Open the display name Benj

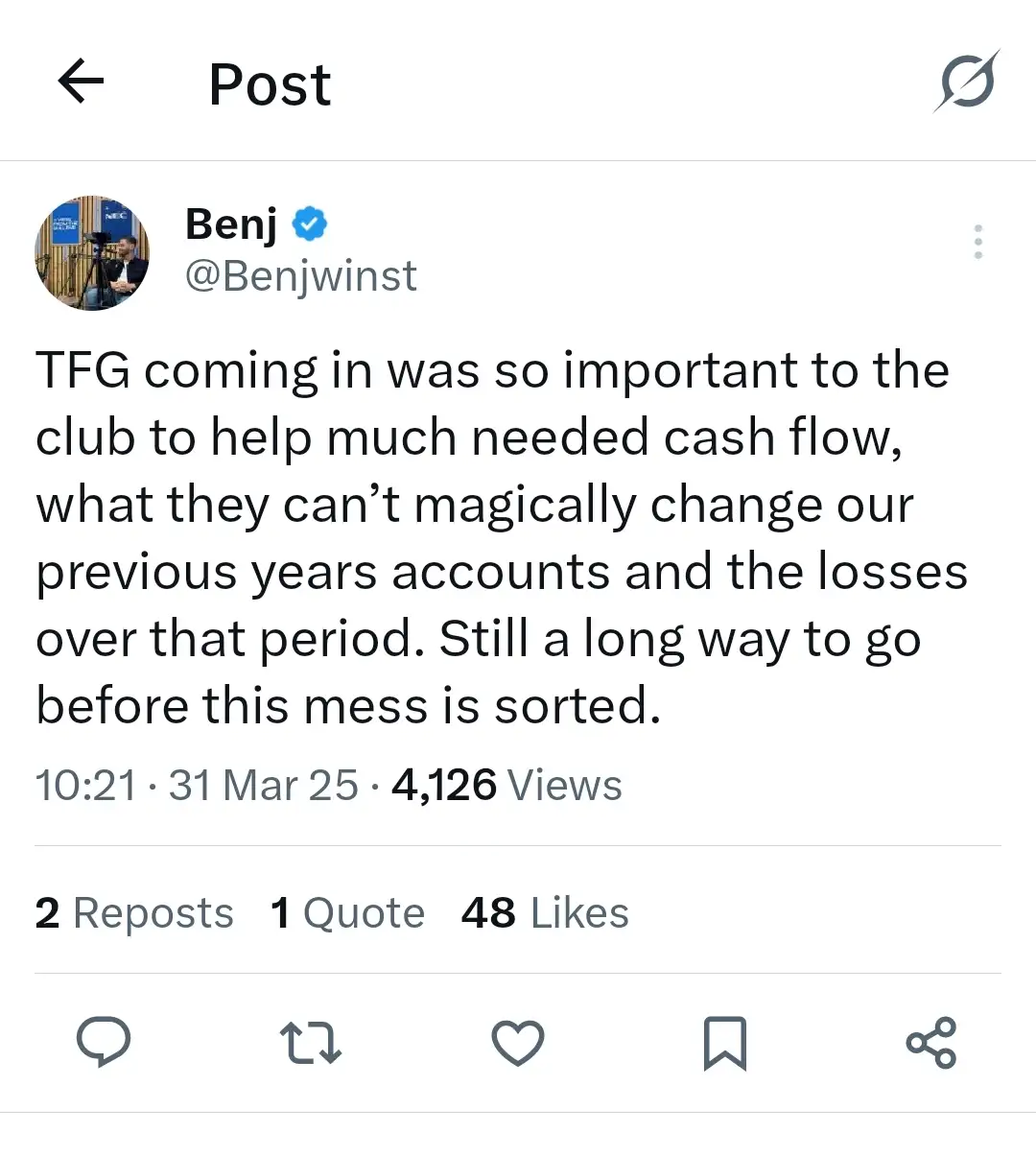coord(231,224)
